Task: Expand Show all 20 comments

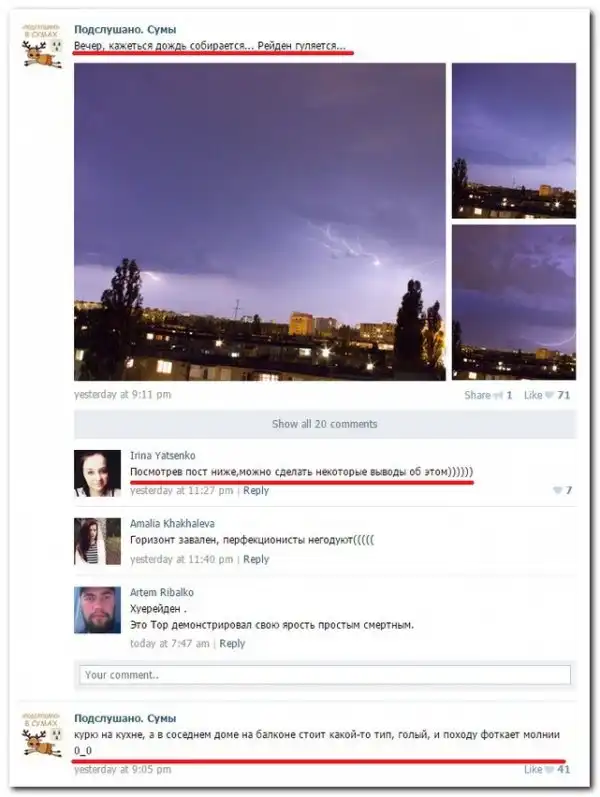Action: pyautogui.click(x=325, y=424)
